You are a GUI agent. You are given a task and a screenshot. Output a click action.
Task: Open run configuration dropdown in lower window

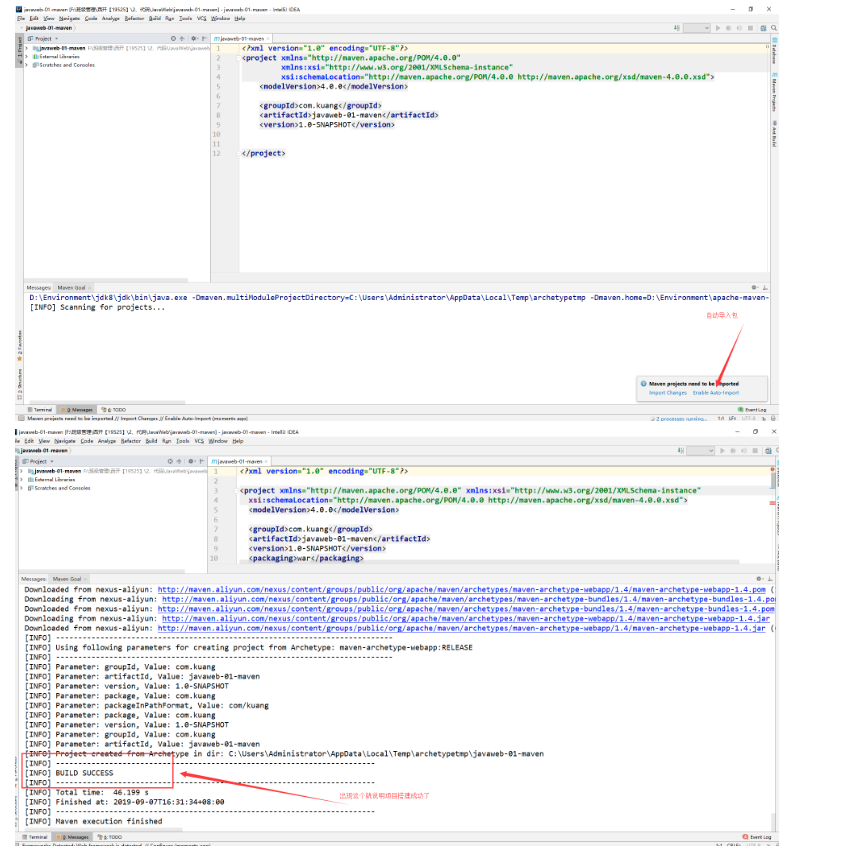coord(701,450)
